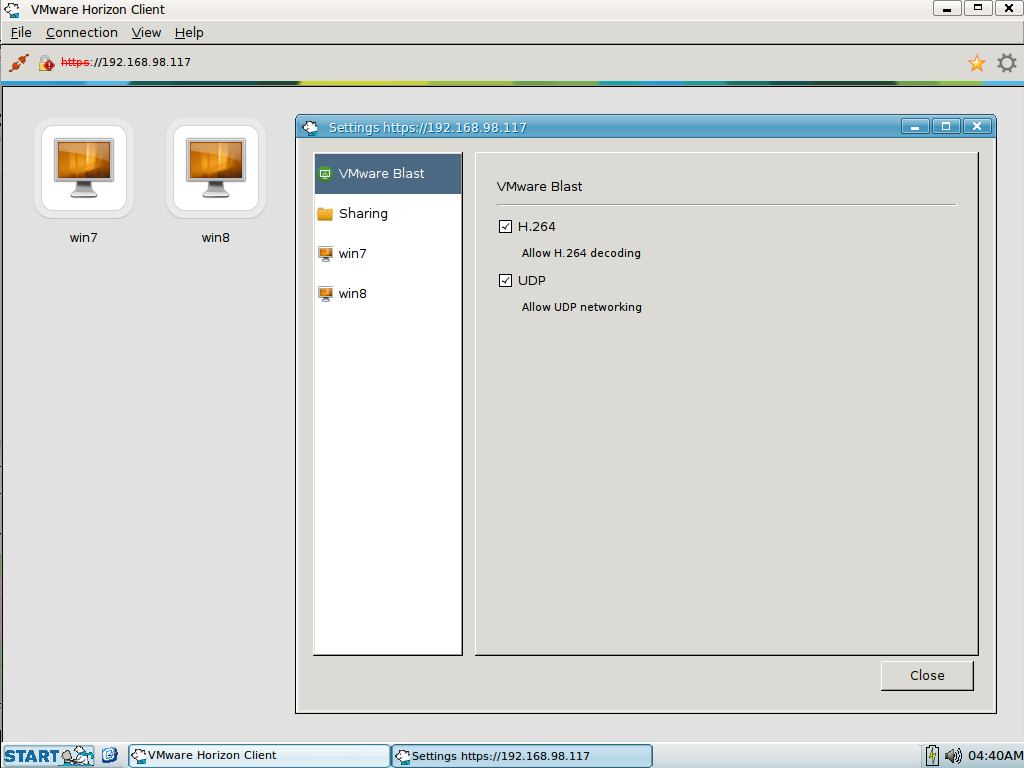Select the VMware Blast display protocol icon
Viewport: 1024px width, 768px height.
pyautogui.click(x=325, y=173)
